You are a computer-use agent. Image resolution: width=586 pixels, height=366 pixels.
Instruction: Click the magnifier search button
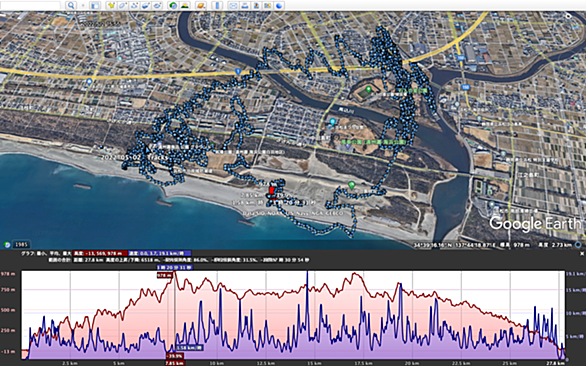71,5
